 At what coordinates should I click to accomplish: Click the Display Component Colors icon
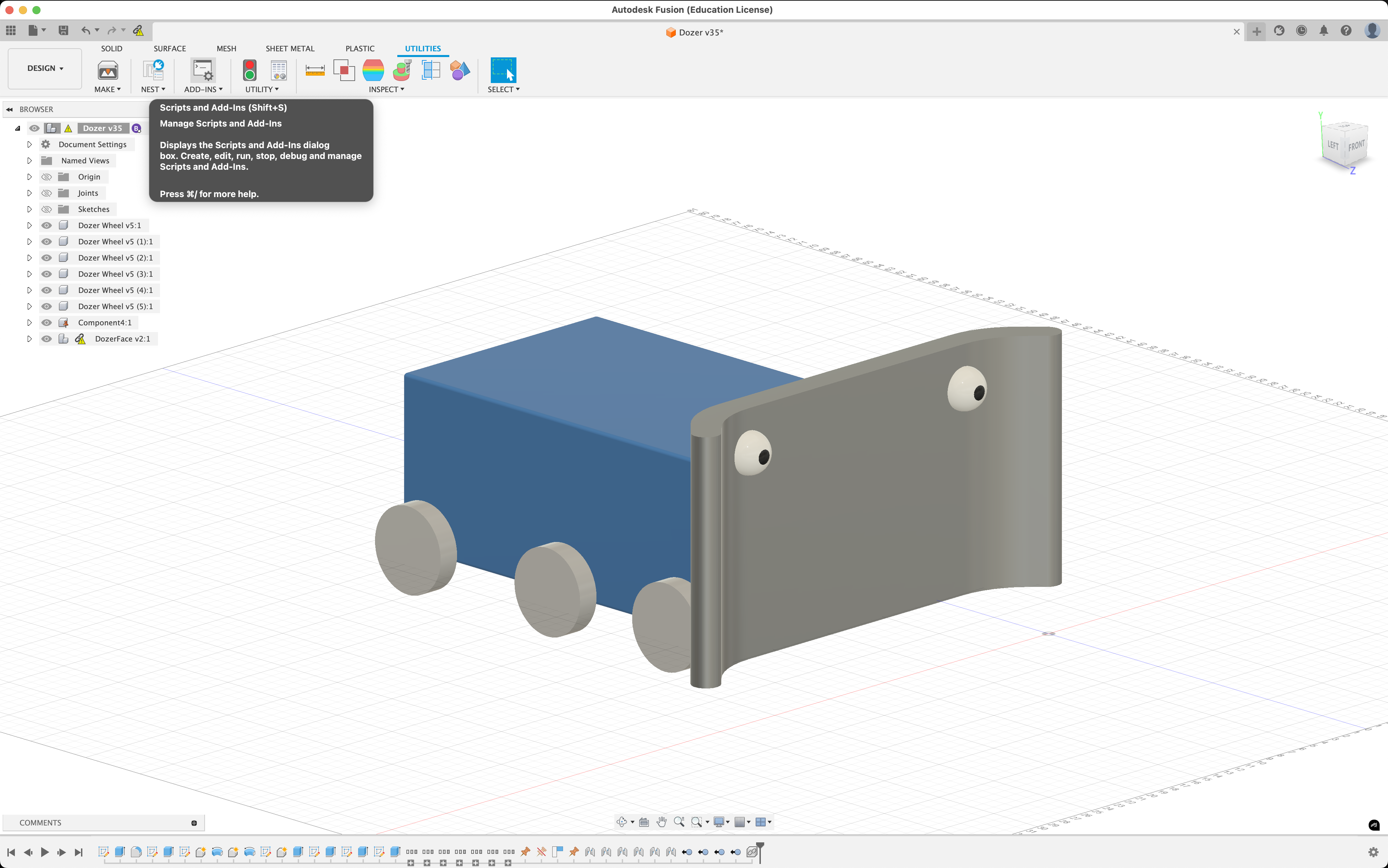coord(460,71)
